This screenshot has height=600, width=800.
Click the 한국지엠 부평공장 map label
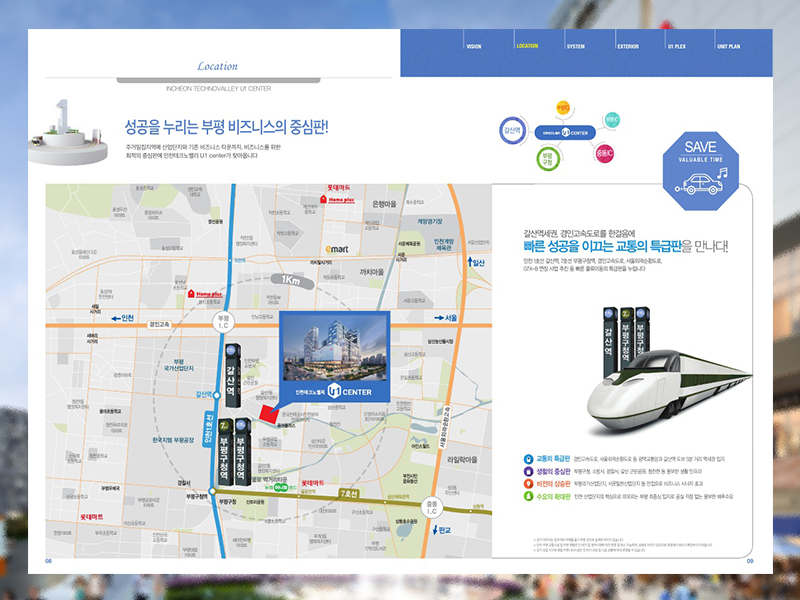(x=172, y=440)
